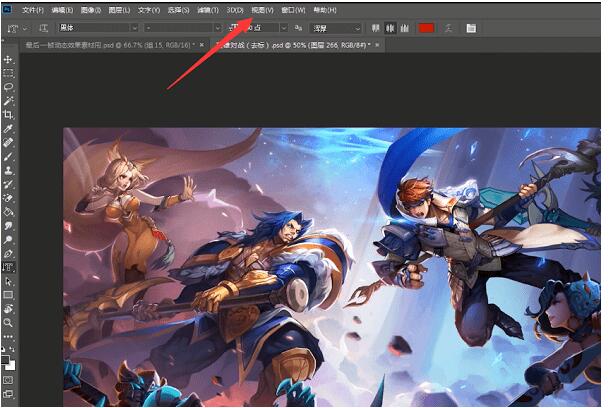Select the Zoom tool
The height and width of the screenshot is (408, 609).
tap(8, 323)
